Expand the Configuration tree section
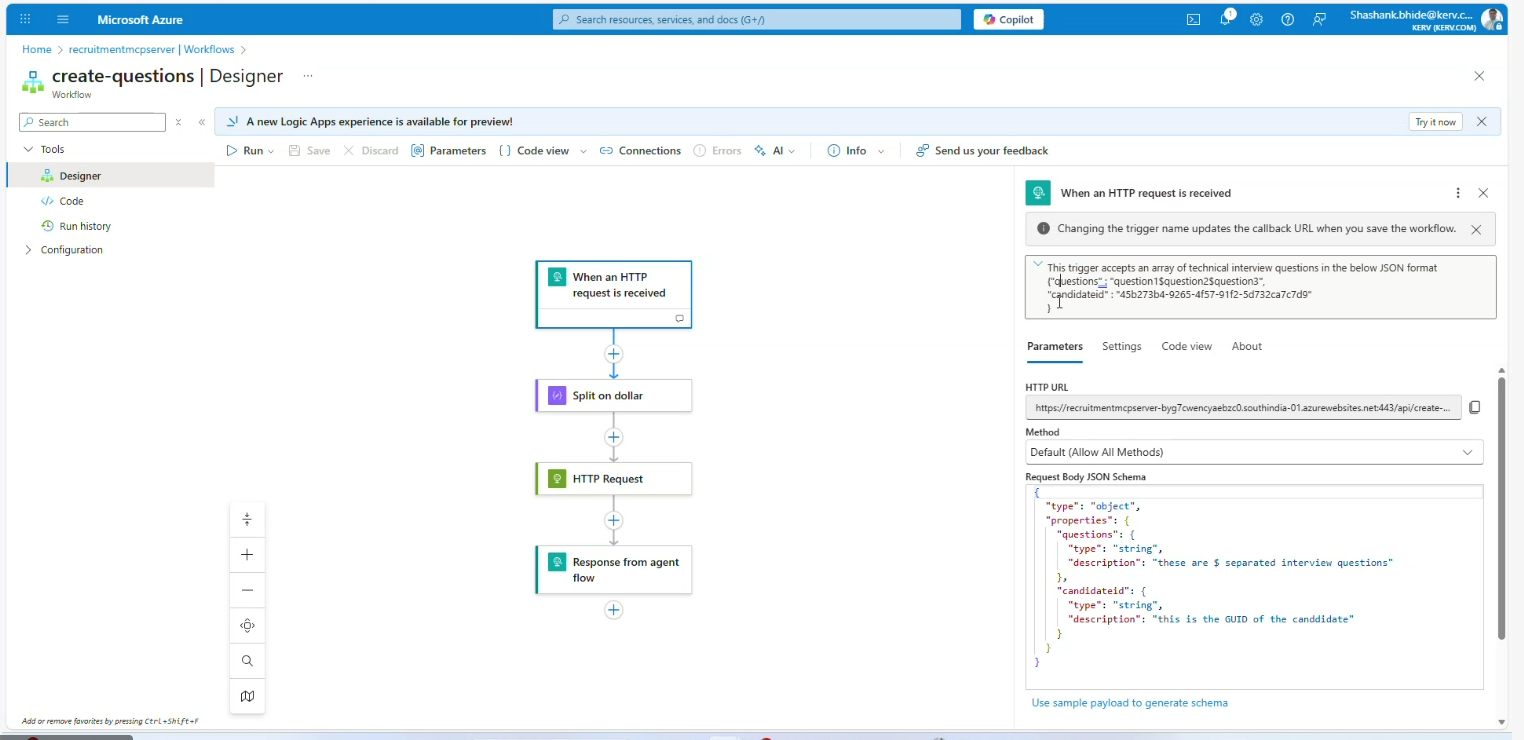Screen dimensions: 1524x740 point(28,250)
